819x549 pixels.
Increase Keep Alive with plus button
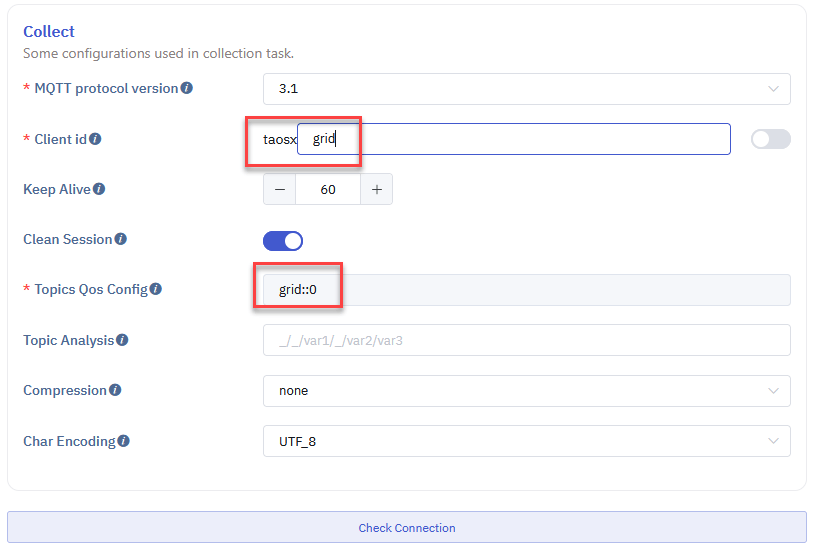pos(376,189)
